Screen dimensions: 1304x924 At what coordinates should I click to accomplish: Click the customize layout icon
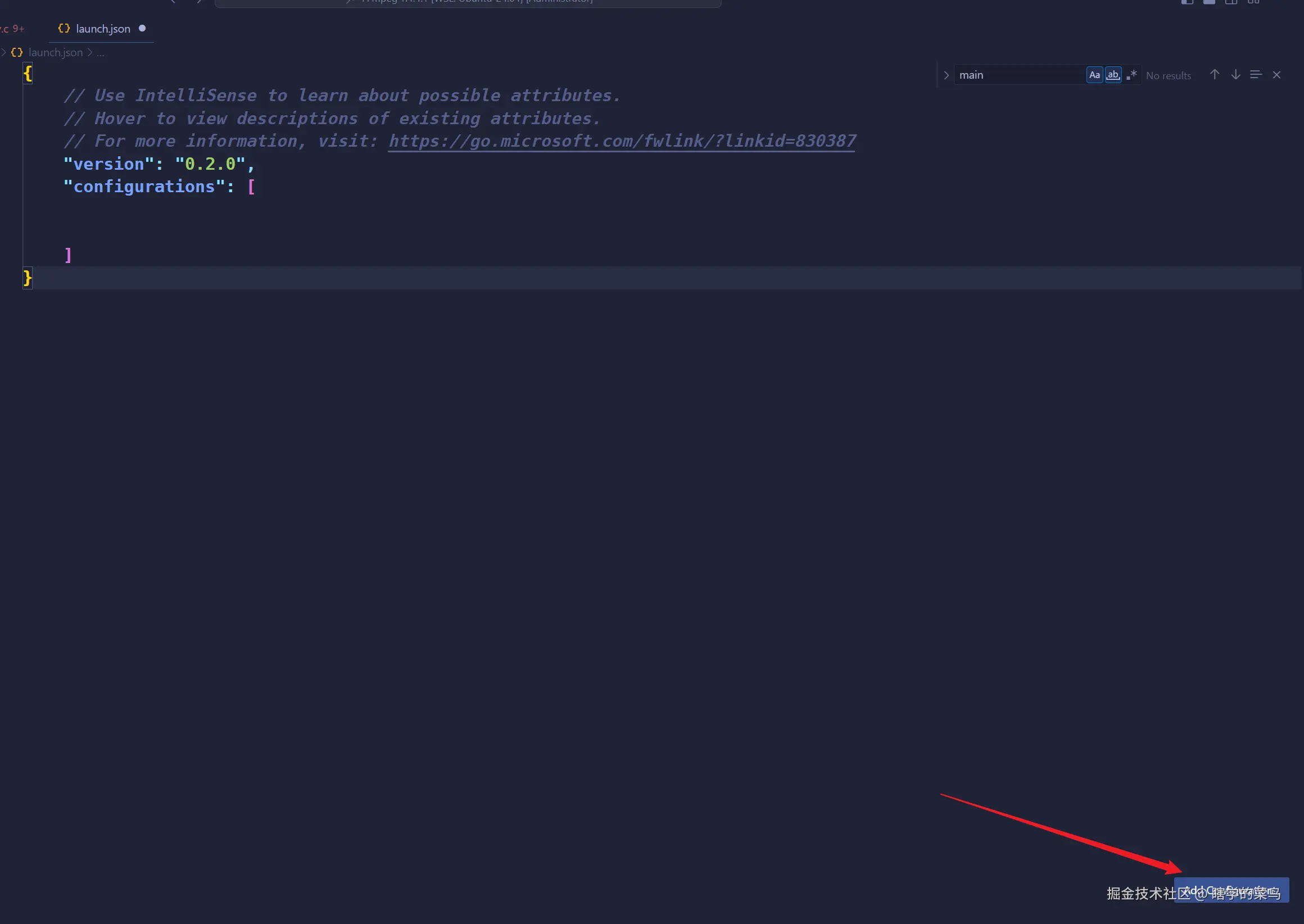pos(1253,2)
